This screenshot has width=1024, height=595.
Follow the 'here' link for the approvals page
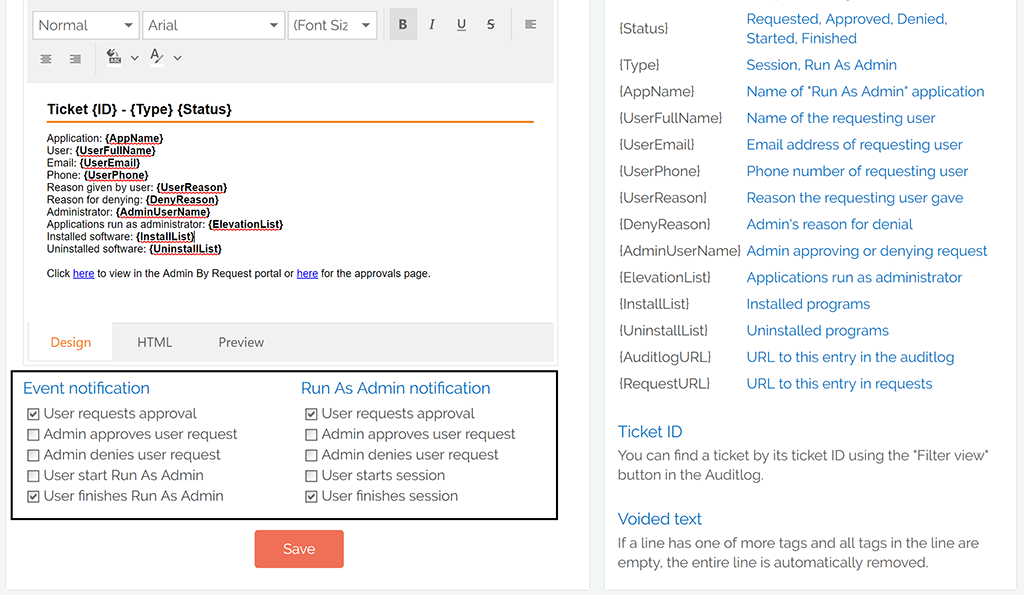pos(308,274)
